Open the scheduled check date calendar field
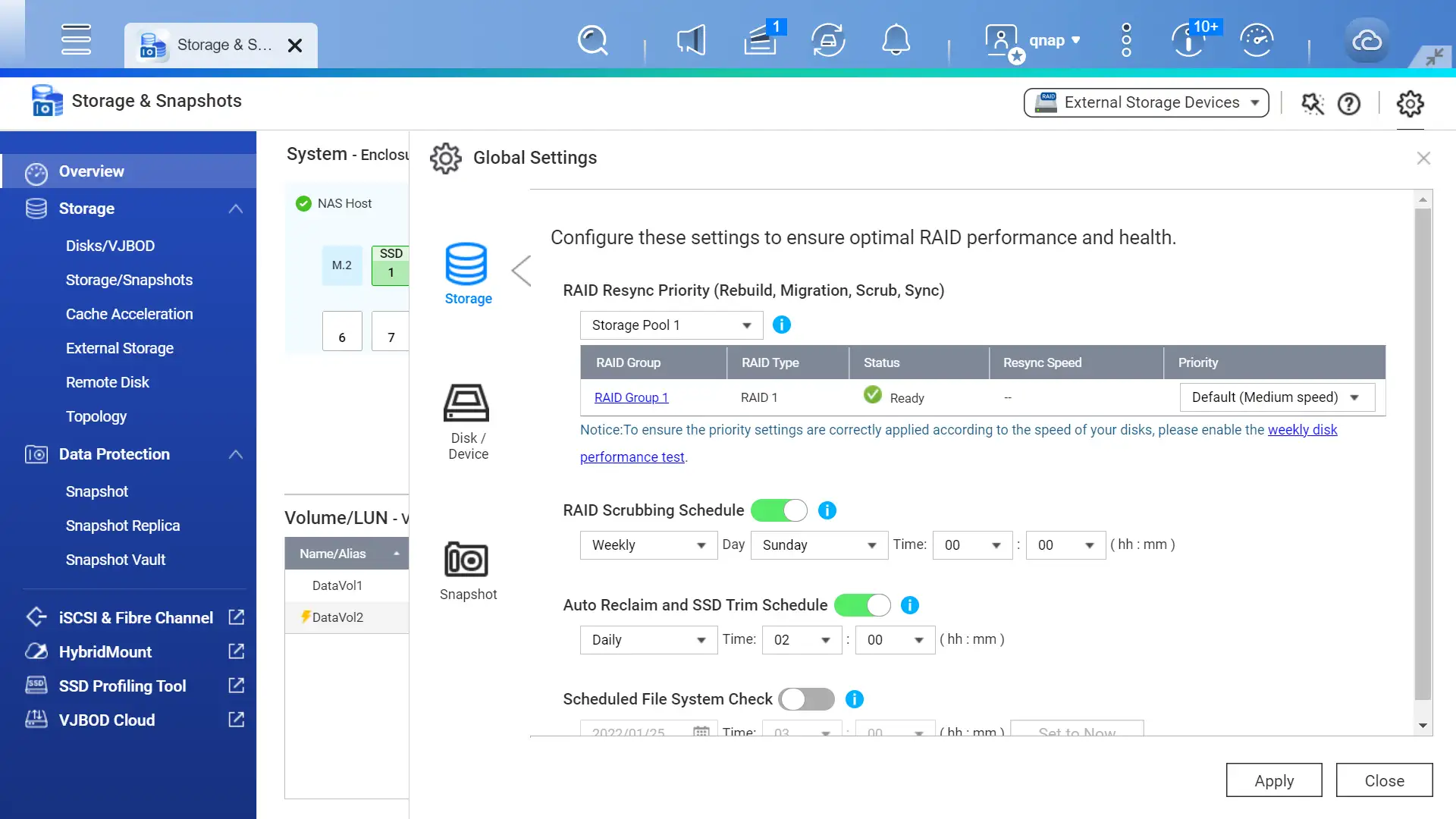This screenshot has height=819, width=1456. 701,730
